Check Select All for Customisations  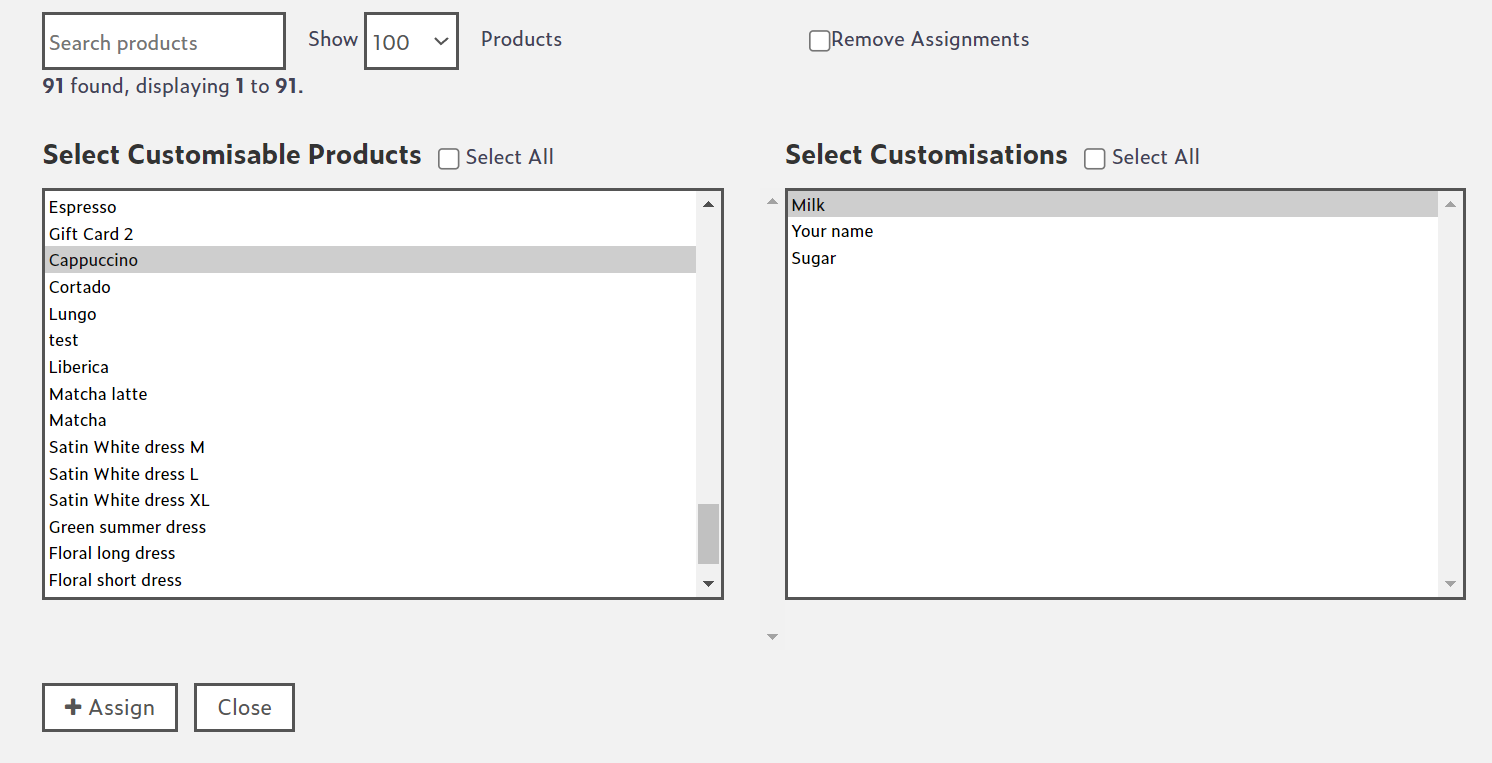pos(1095,159)
